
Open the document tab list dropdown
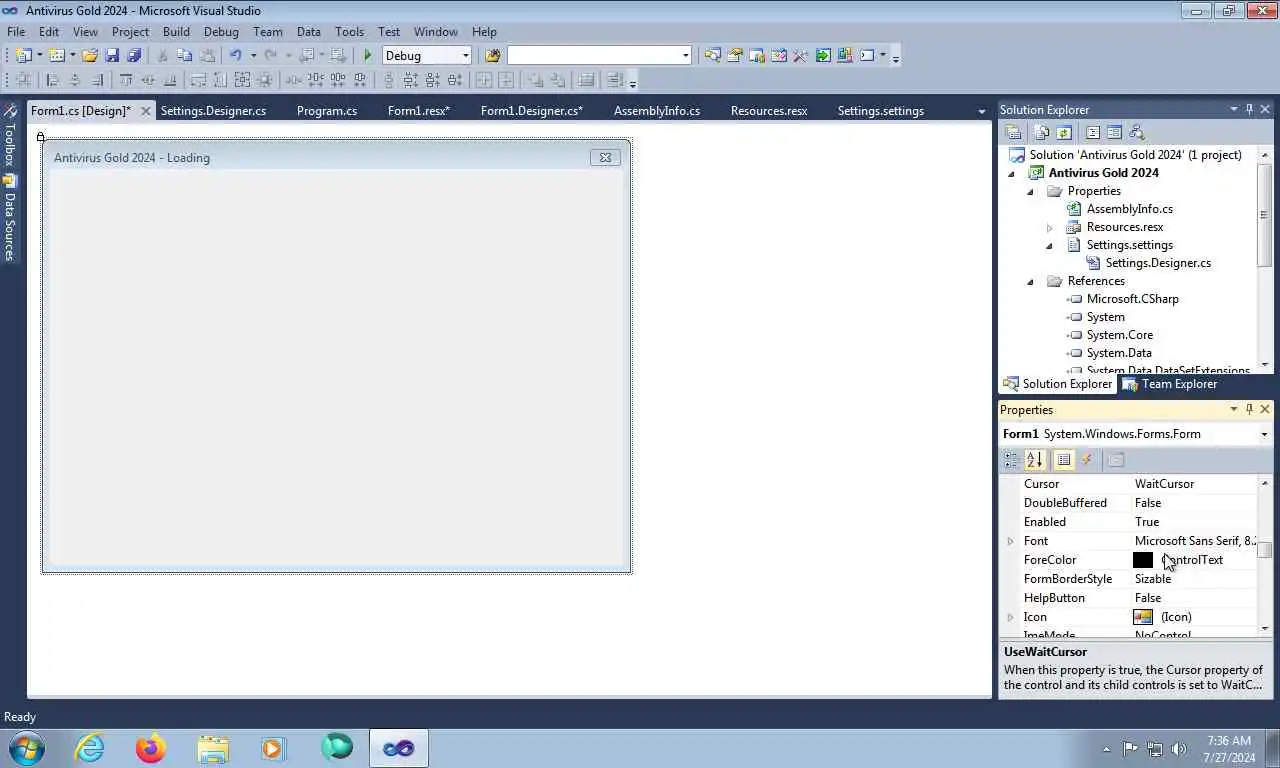981,111
